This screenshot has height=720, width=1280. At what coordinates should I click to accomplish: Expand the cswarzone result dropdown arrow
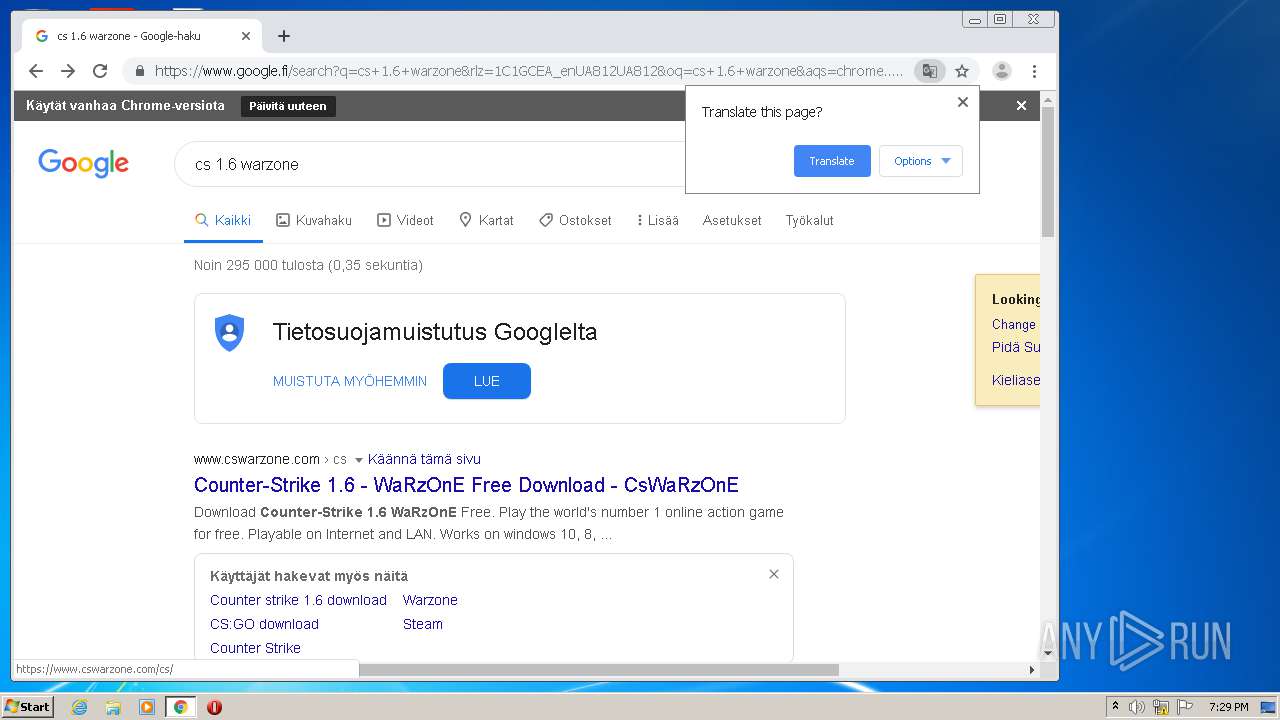pos(359,460)
